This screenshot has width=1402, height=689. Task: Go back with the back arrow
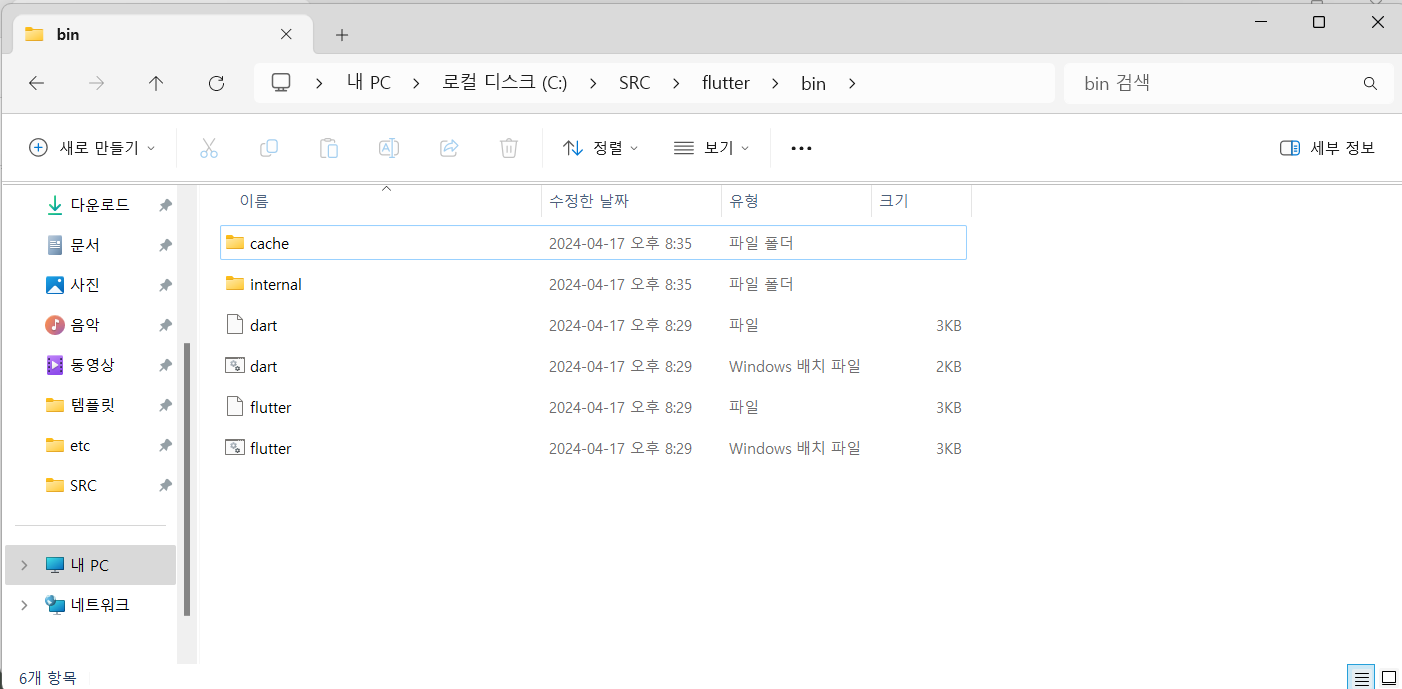click(x=36, y=84)
